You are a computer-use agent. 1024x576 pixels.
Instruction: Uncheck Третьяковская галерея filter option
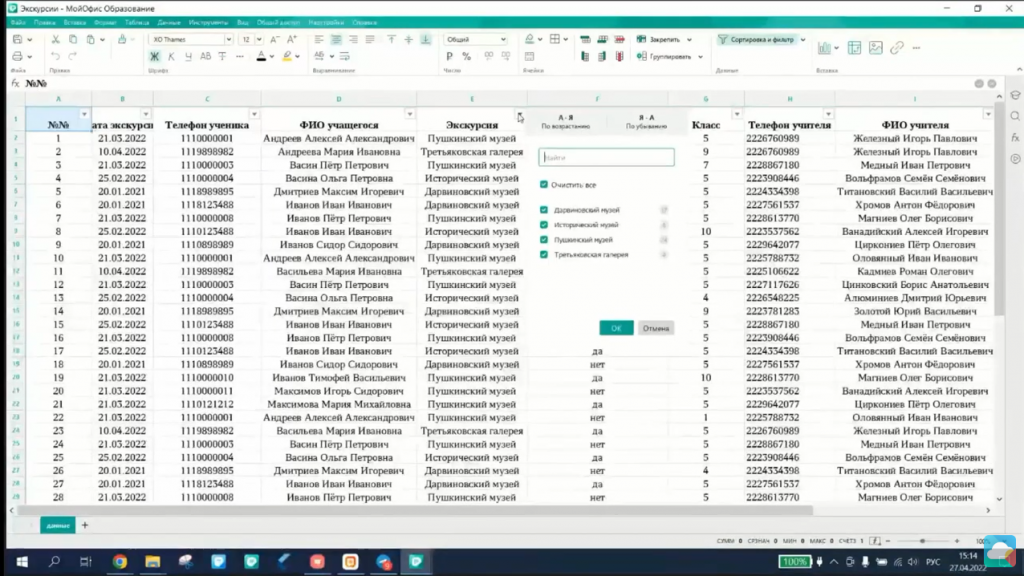click(544, 255)
